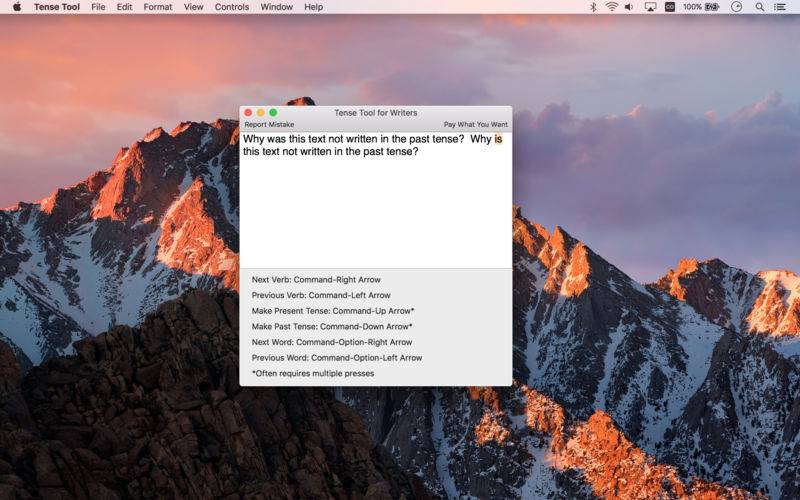This screenshot has height=500, width=800.
Task: Open the Tense Tool app menu
Action: [x=57, y=7]
